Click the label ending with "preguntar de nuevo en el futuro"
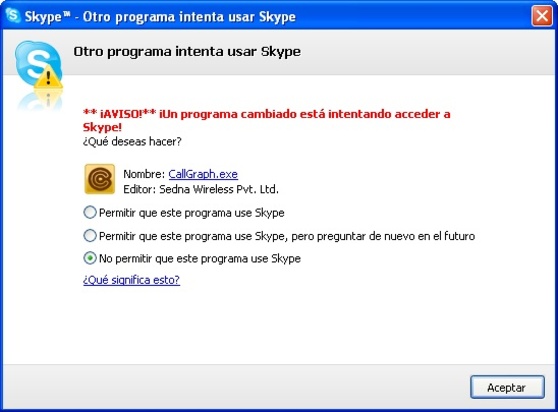 click(x=287, y=236)
